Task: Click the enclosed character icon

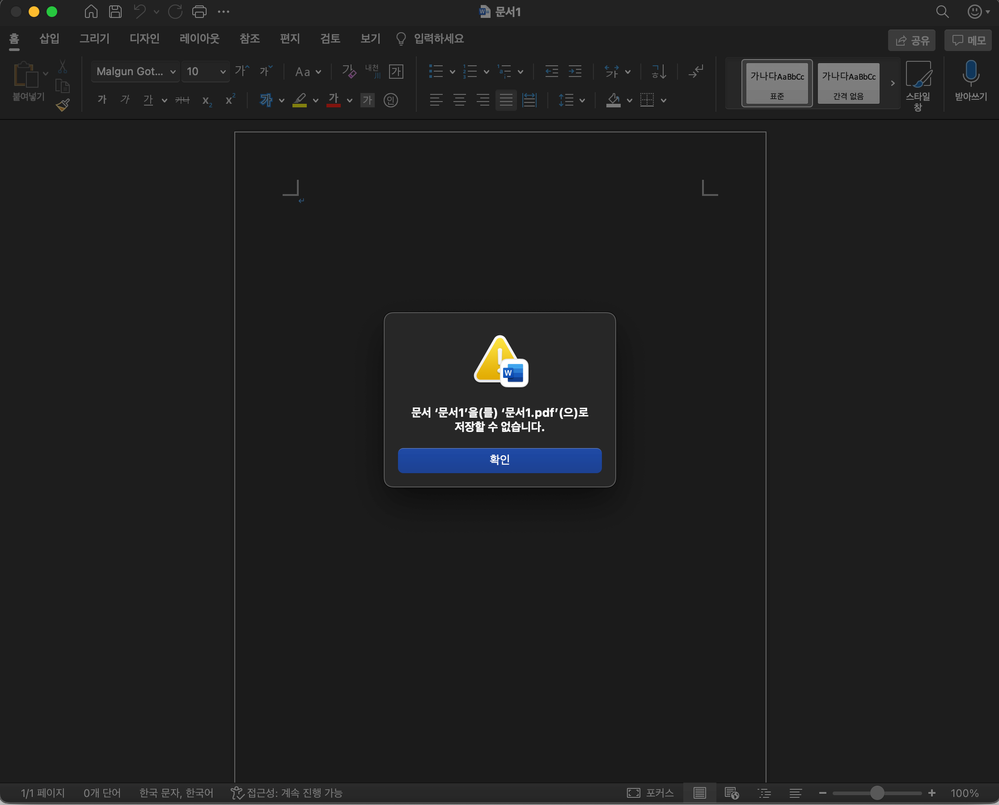Action: tap(391, 100)
